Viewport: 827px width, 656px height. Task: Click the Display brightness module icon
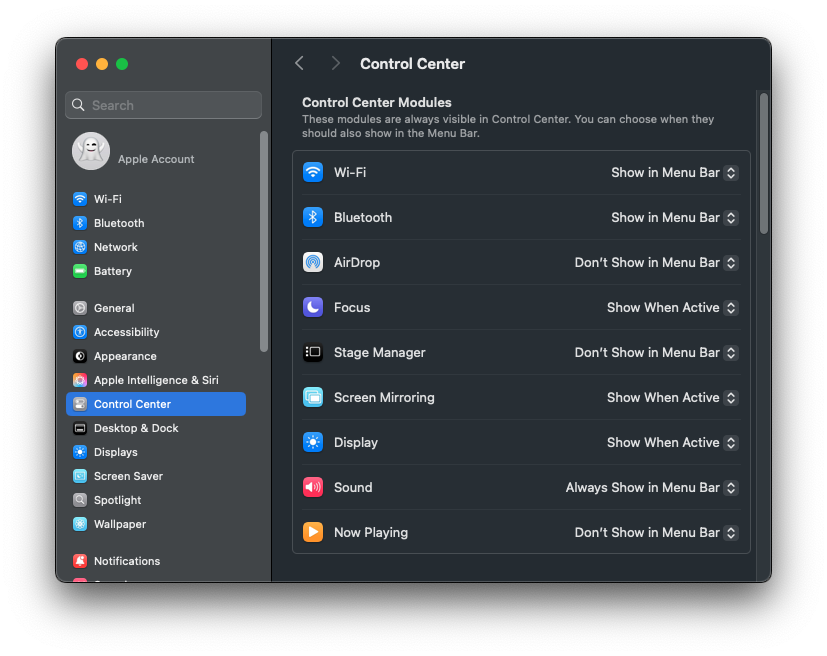(313, 442)
